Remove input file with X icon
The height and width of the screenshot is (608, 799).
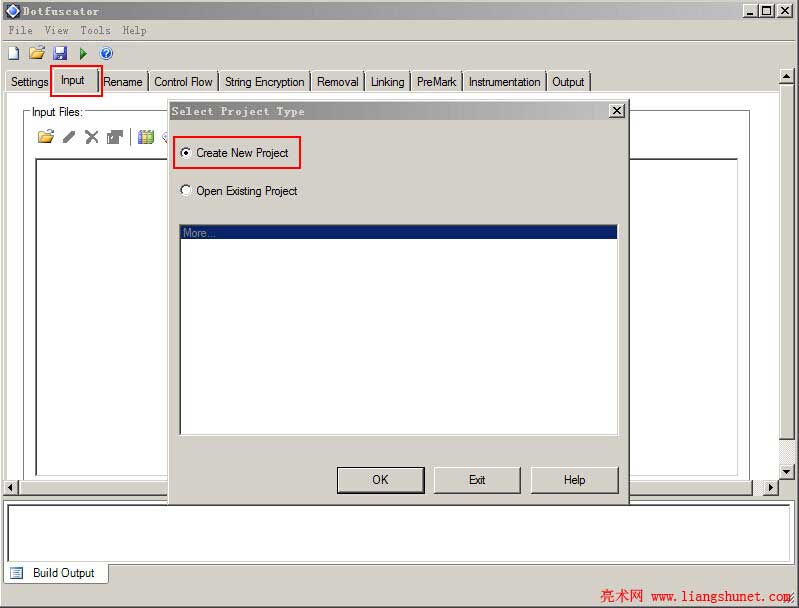coord(92,137)
